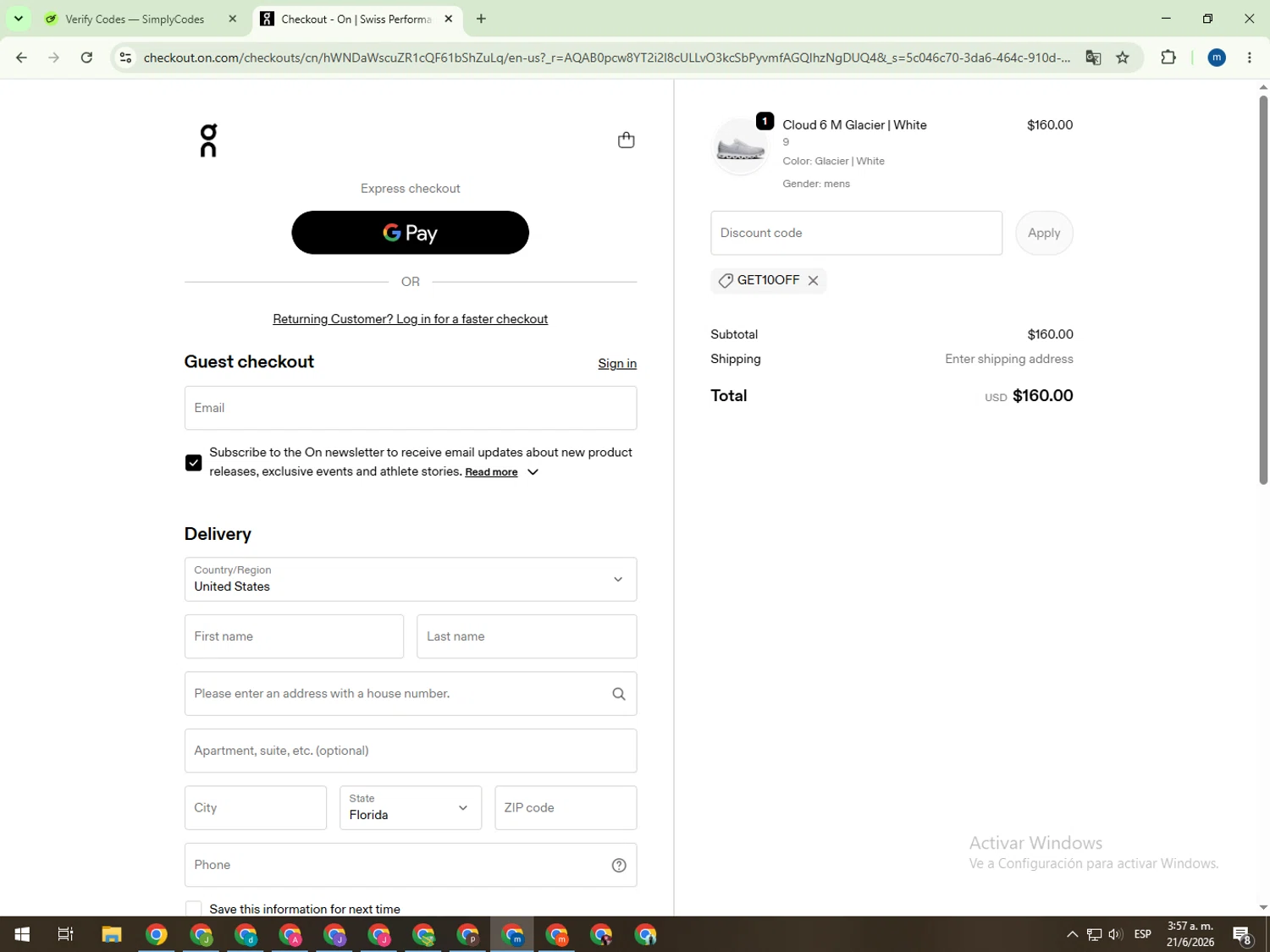Screen dimensions: 1270x952
Task: Open the Country/Region dropdown
Action: click(411, 580)
